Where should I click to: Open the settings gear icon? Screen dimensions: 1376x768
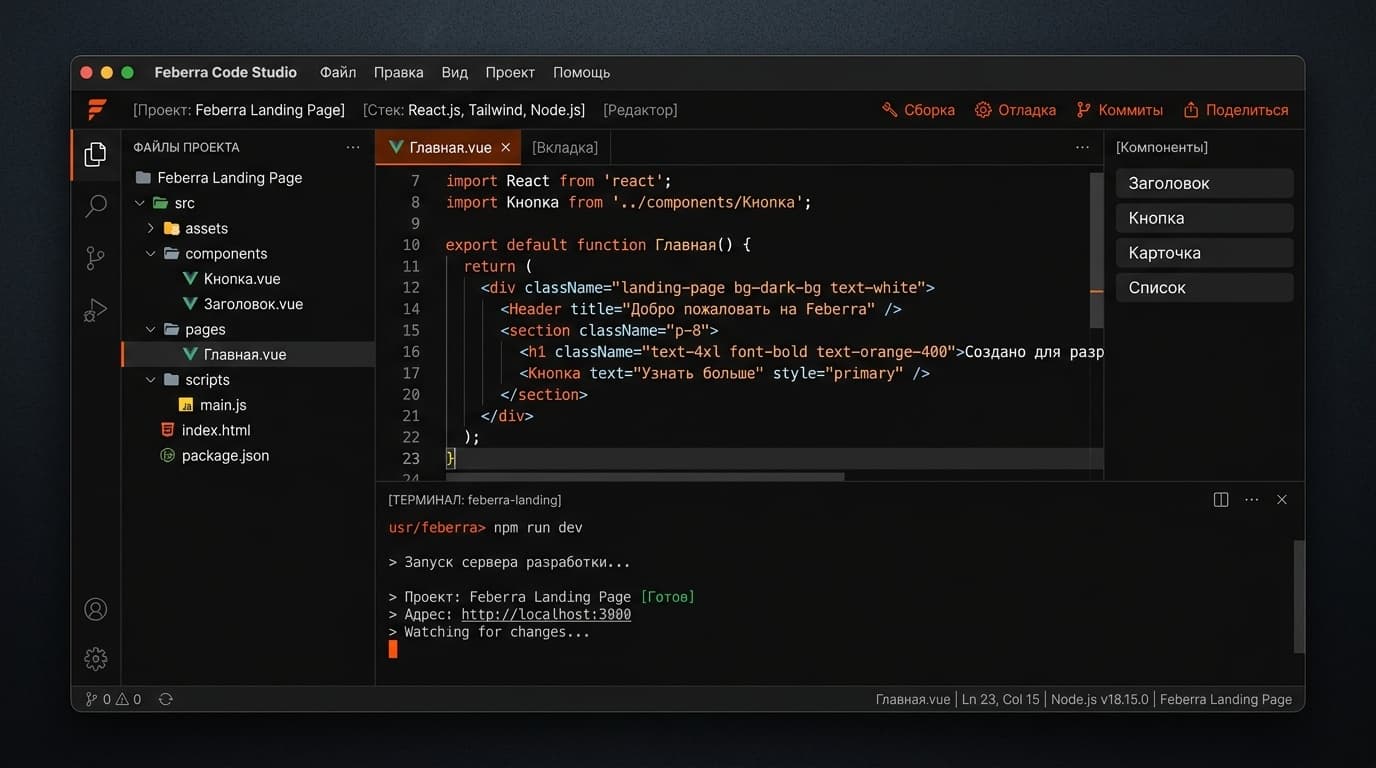point(95,658)
